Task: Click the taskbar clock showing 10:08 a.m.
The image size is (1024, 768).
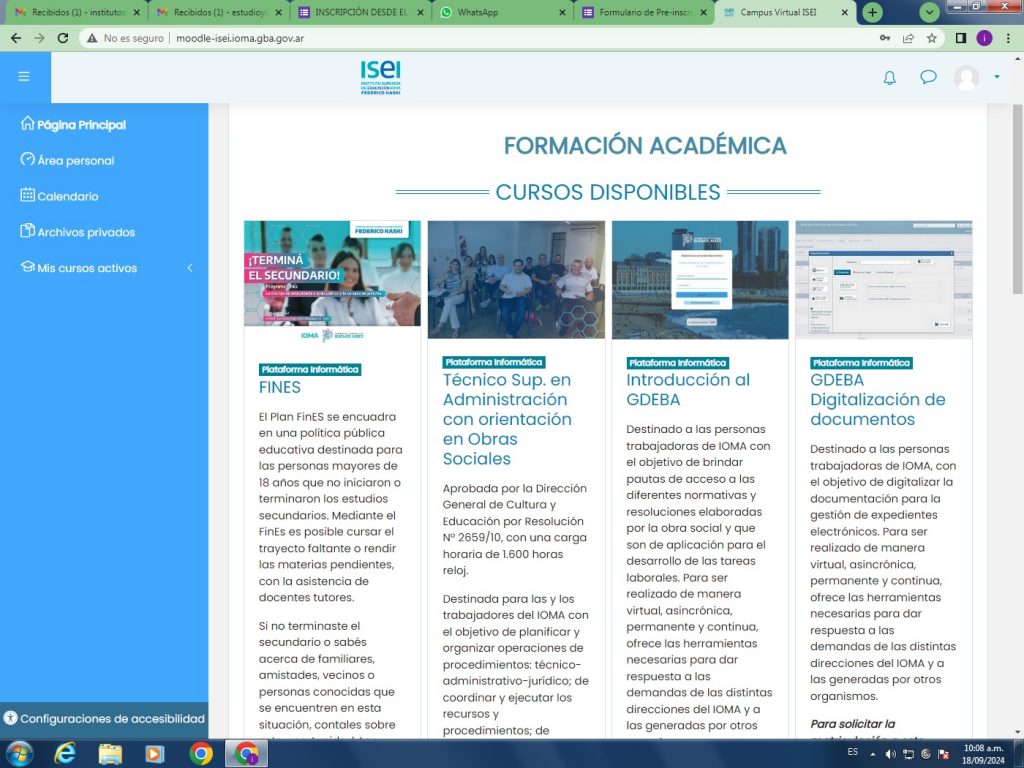Action: (x=984, y=748)
